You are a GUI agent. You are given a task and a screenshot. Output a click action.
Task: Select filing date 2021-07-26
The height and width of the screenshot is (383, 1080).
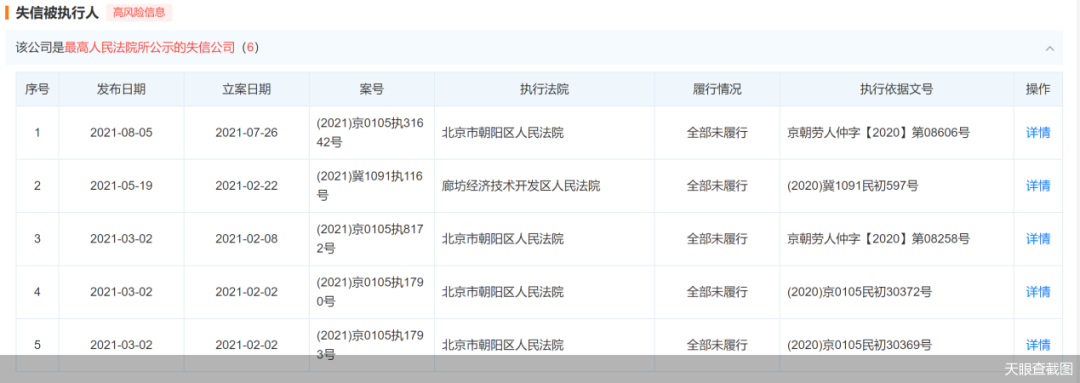247,133
